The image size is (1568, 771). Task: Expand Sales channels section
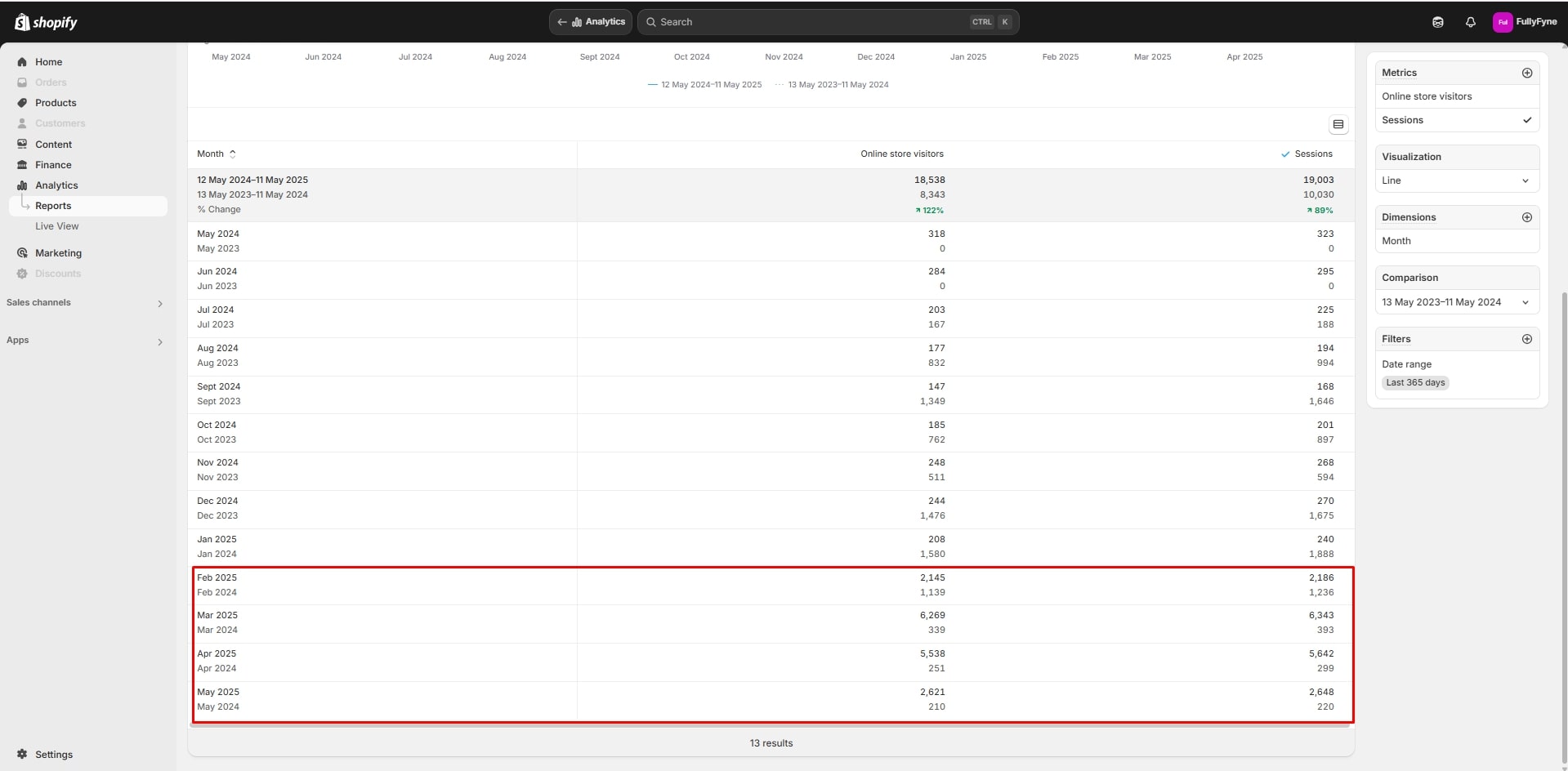[159, 303]
